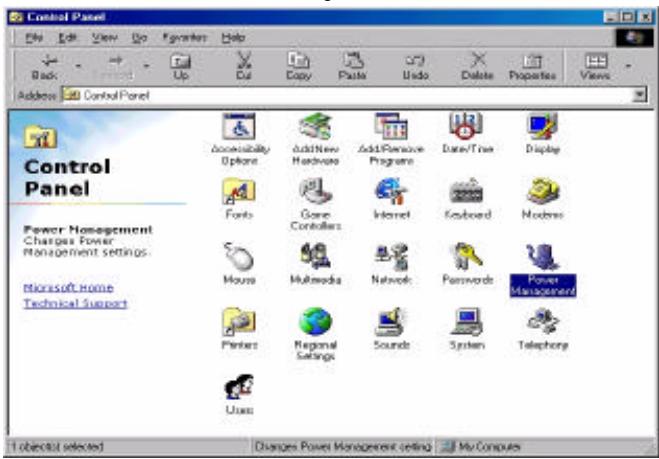Click the Paste toolbar button

tap(352, 67)
